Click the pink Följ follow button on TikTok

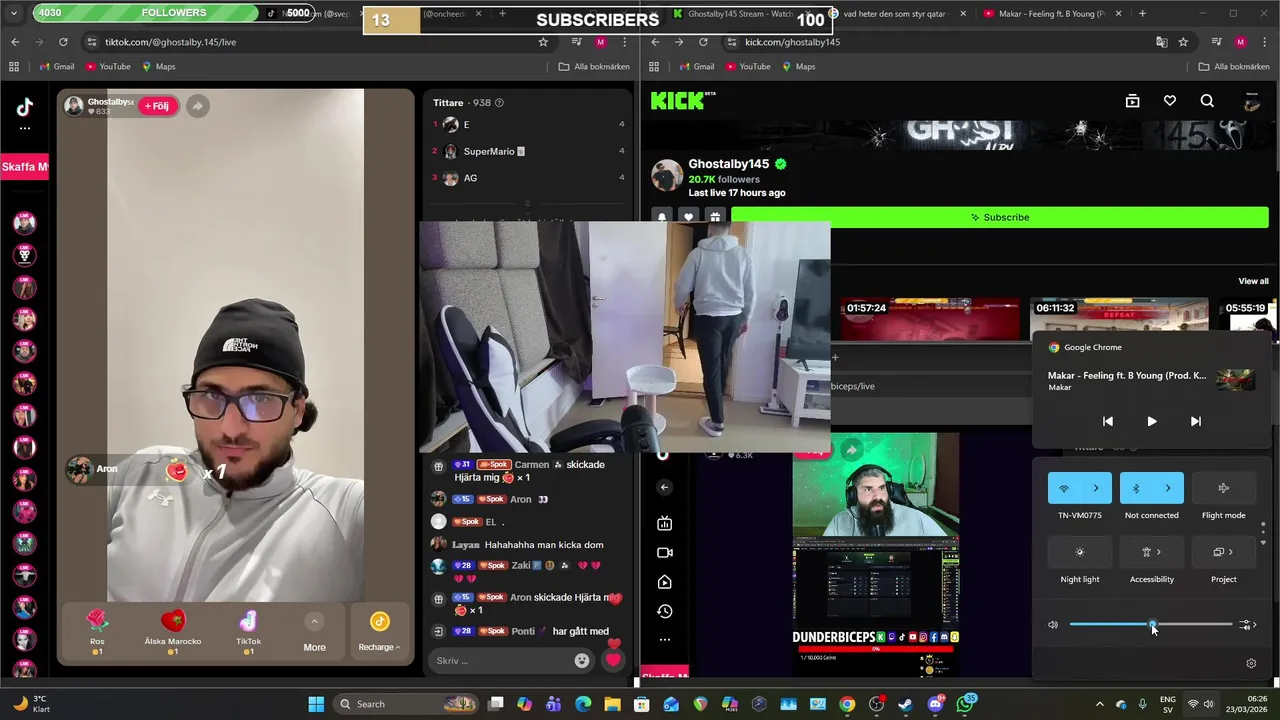(x=157, y=106)
